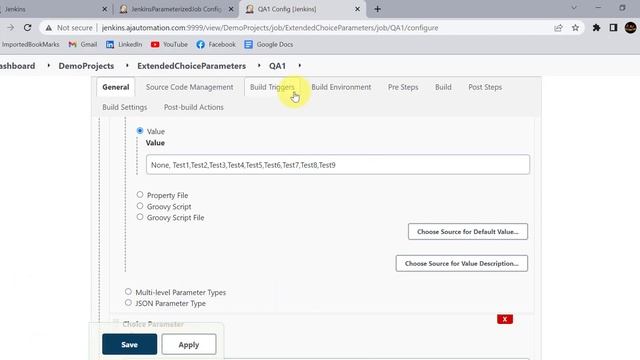Focus the browser address bar URL
This screenshot has width=640, height=360.
pos(270,28)
